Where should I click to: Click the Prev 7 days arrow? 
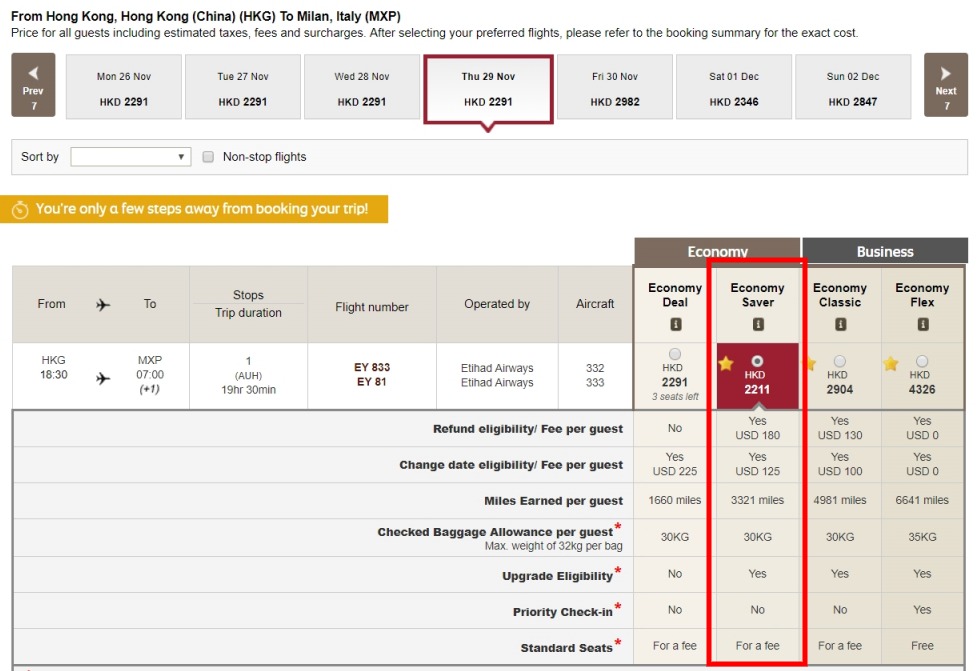(x=34, y=86)
